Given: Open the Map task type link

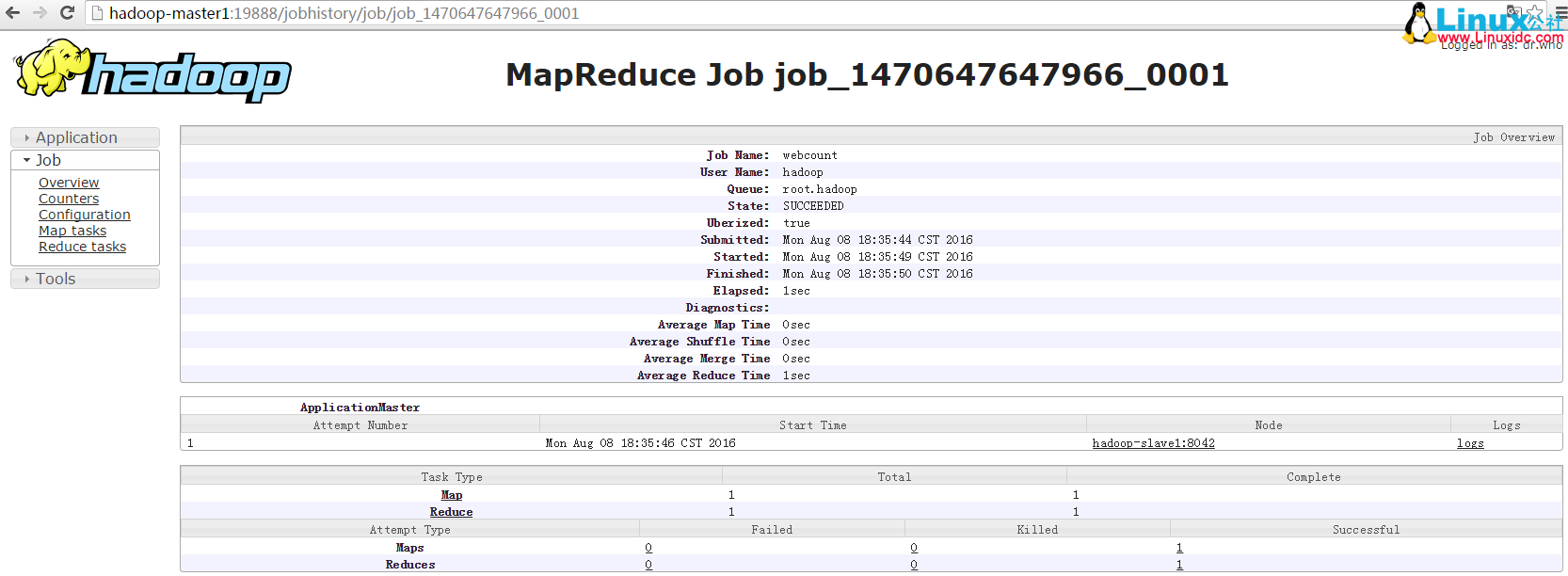Looking at the screenshot, I should [x=452, y=495].
